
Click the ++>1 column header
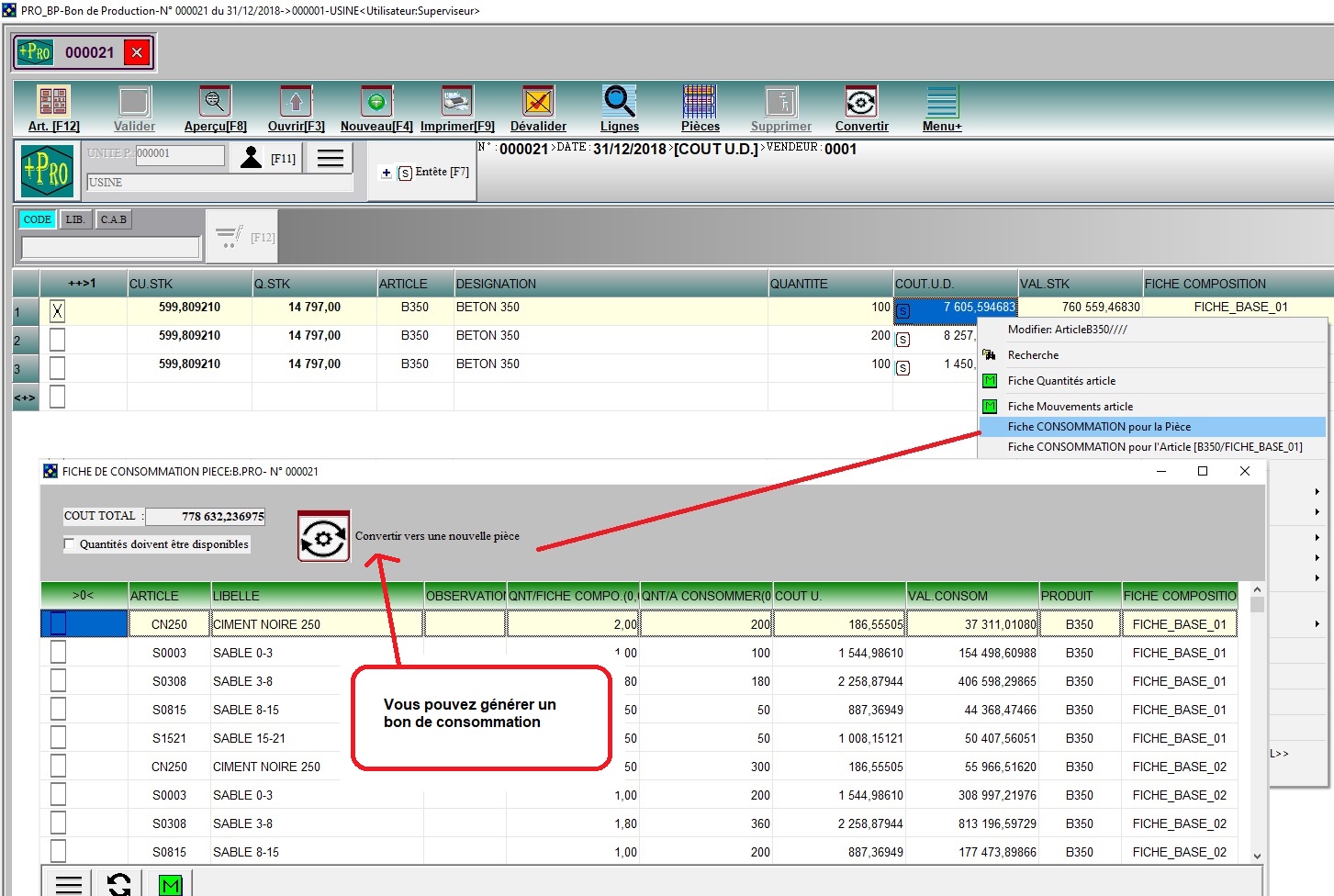pos(83,284)
